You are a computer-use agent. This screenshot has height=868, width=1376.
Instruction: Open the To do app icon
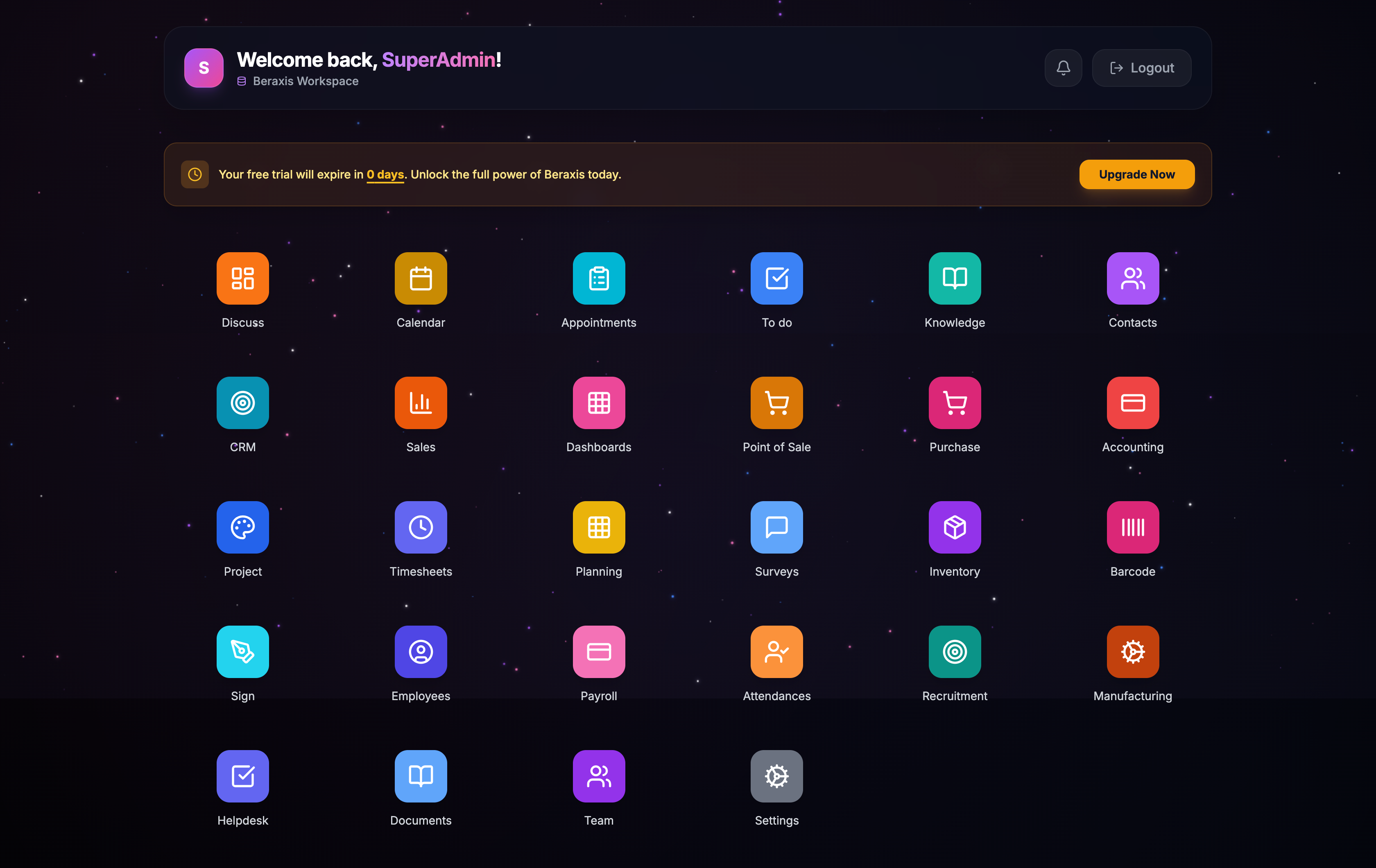click(776, 278)
